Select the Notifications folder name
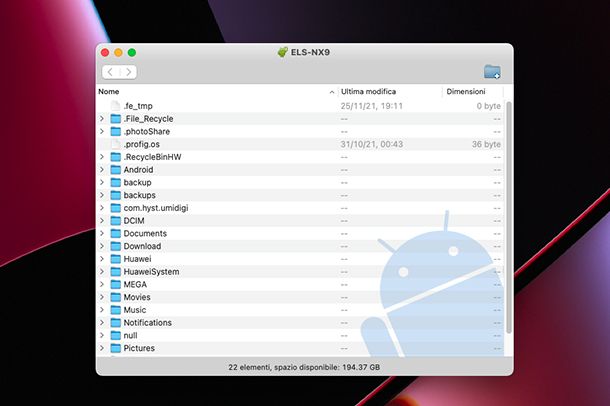 147,323
